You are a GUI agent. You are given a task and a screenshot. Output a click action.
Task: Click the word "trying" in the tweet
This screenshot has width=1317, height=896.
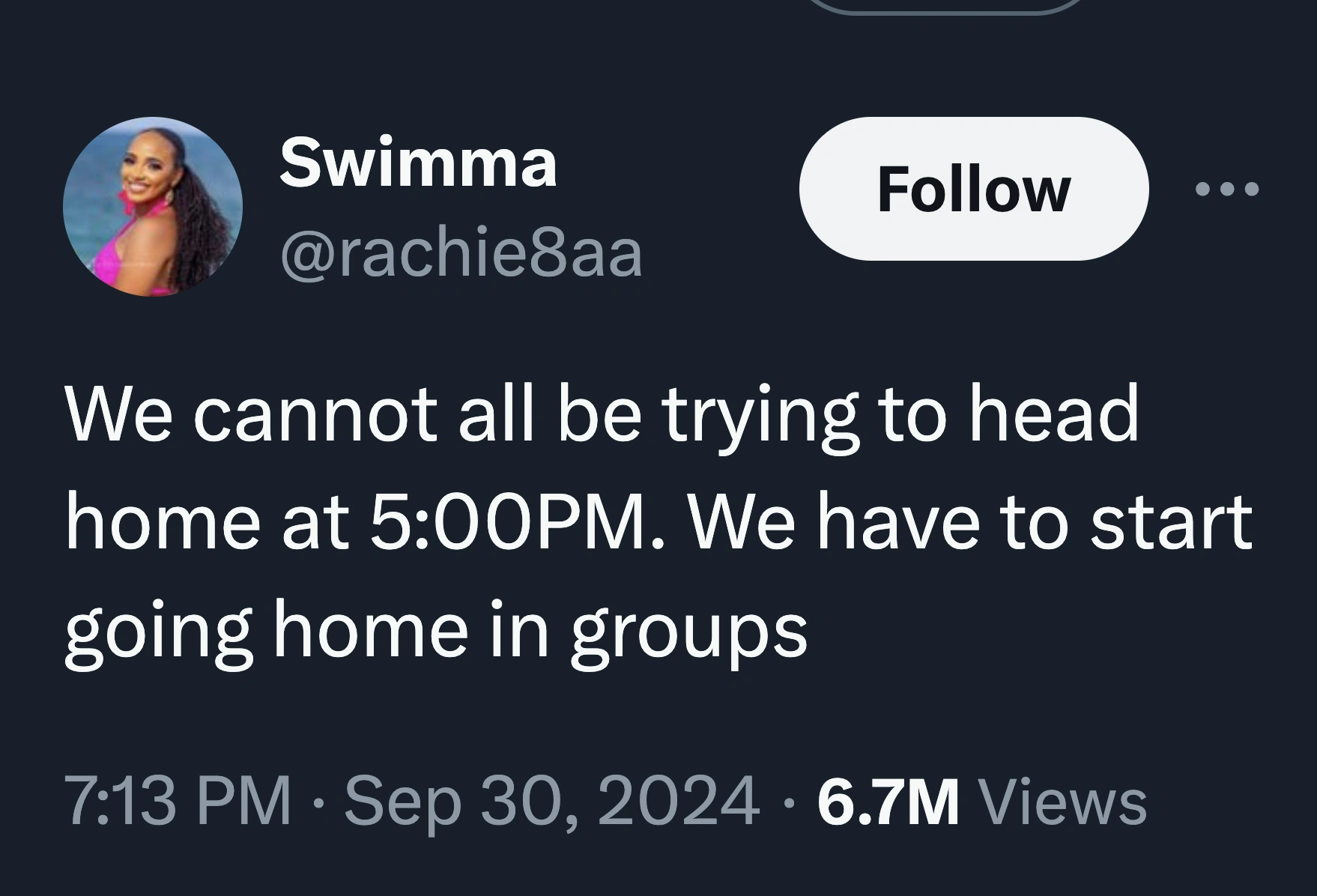[x=759, y=414]
